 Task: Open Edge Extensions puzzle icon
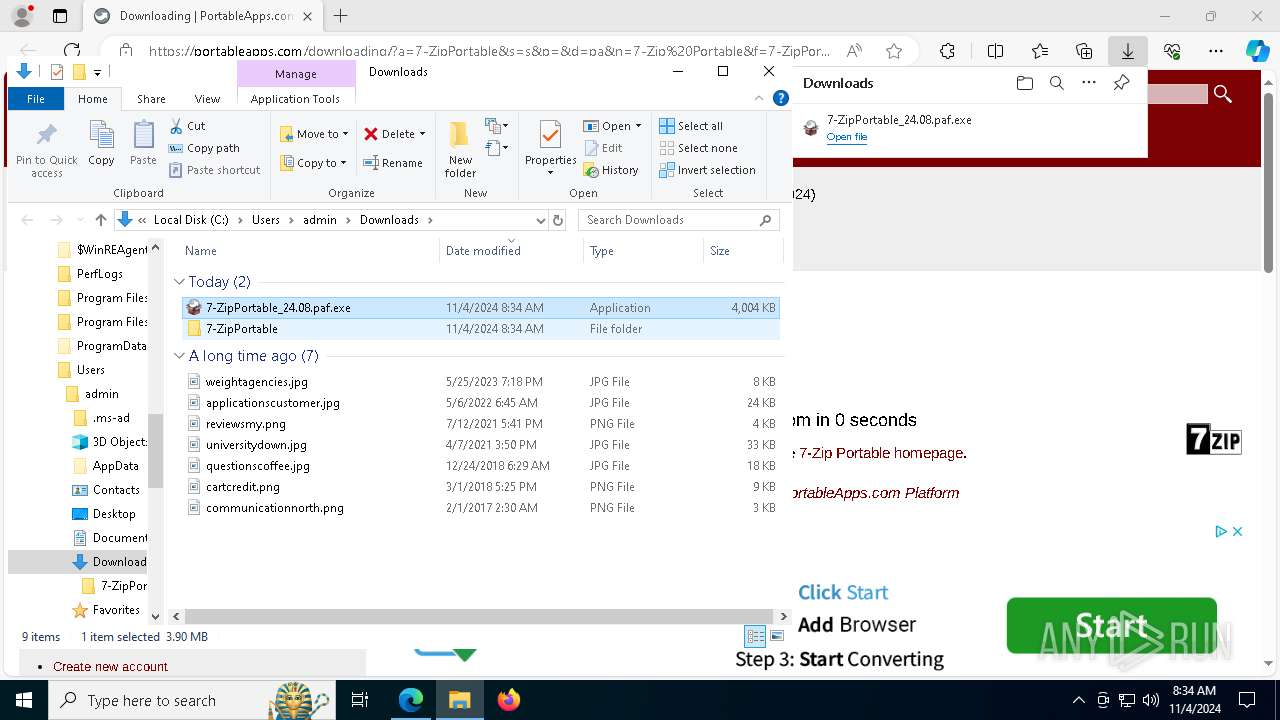click(947, 51)
